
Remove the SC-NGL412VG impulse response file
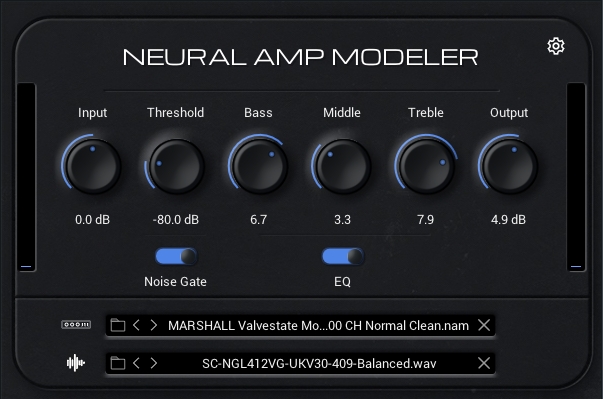click(x=484, y=363)
